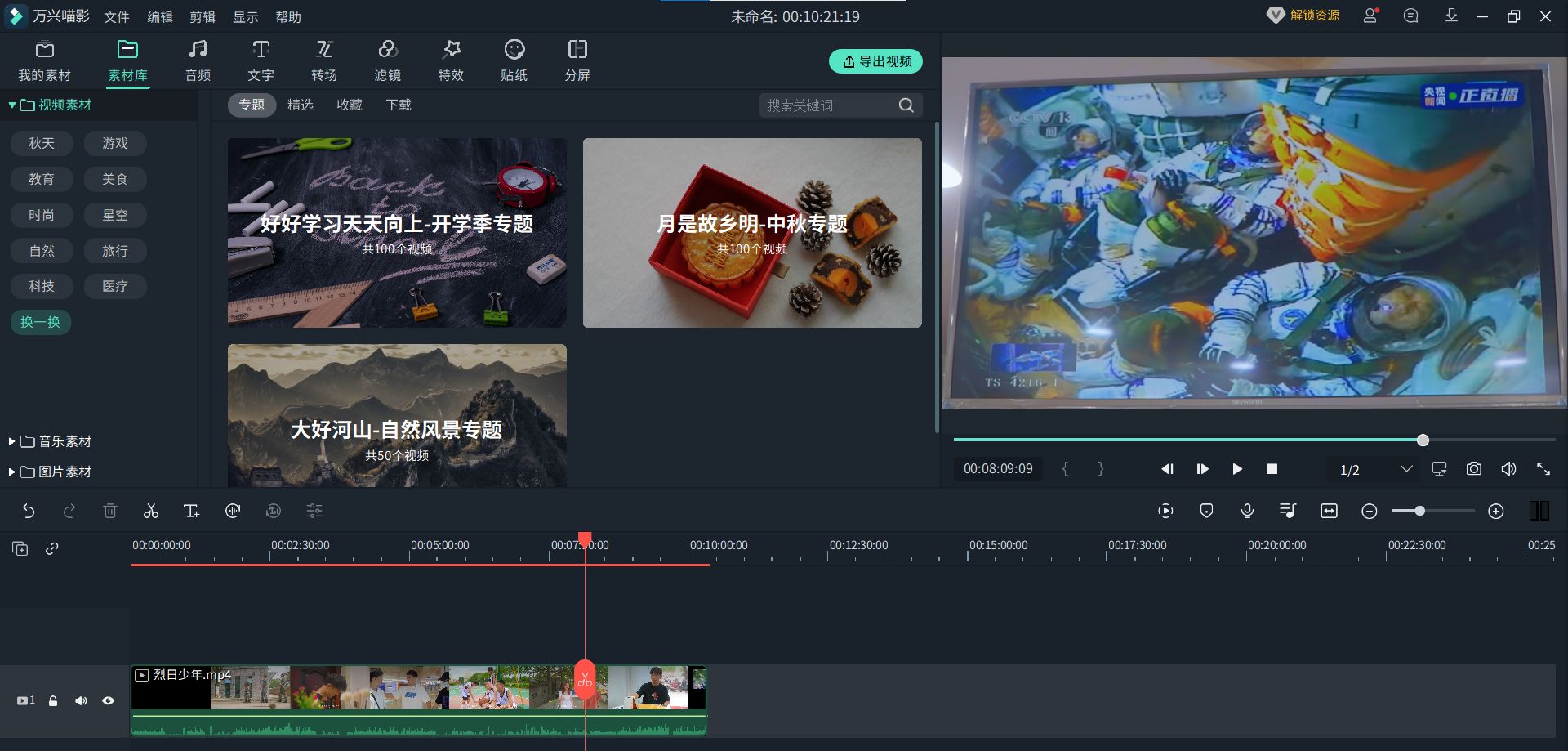Switch to the 下载 tab
Image resolution: width=1568 pixels, height=751 pixels.
pyautogui.click(x=399, y=105)
